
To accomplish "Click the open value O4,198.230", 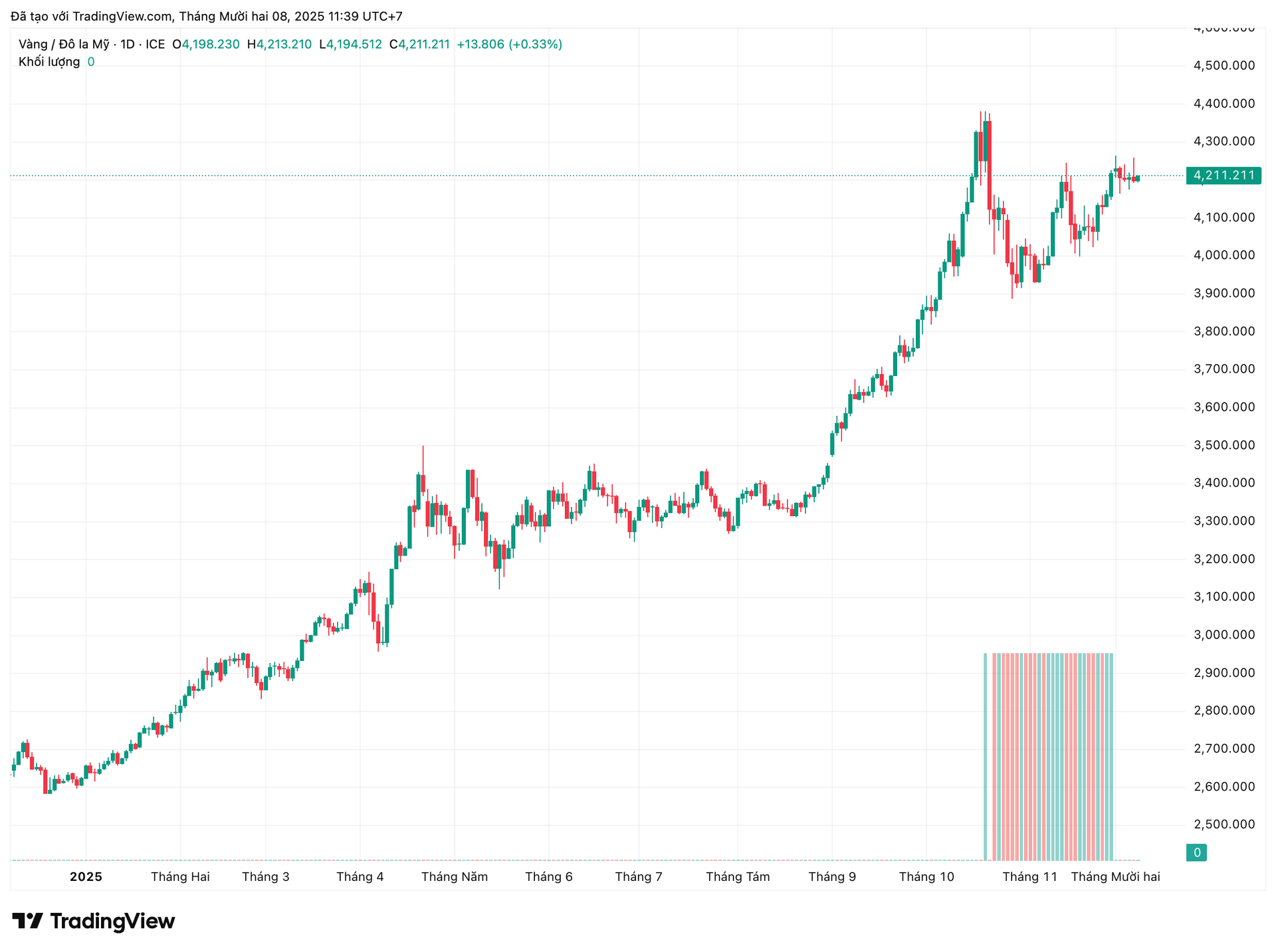I will [x=206, y=44].
